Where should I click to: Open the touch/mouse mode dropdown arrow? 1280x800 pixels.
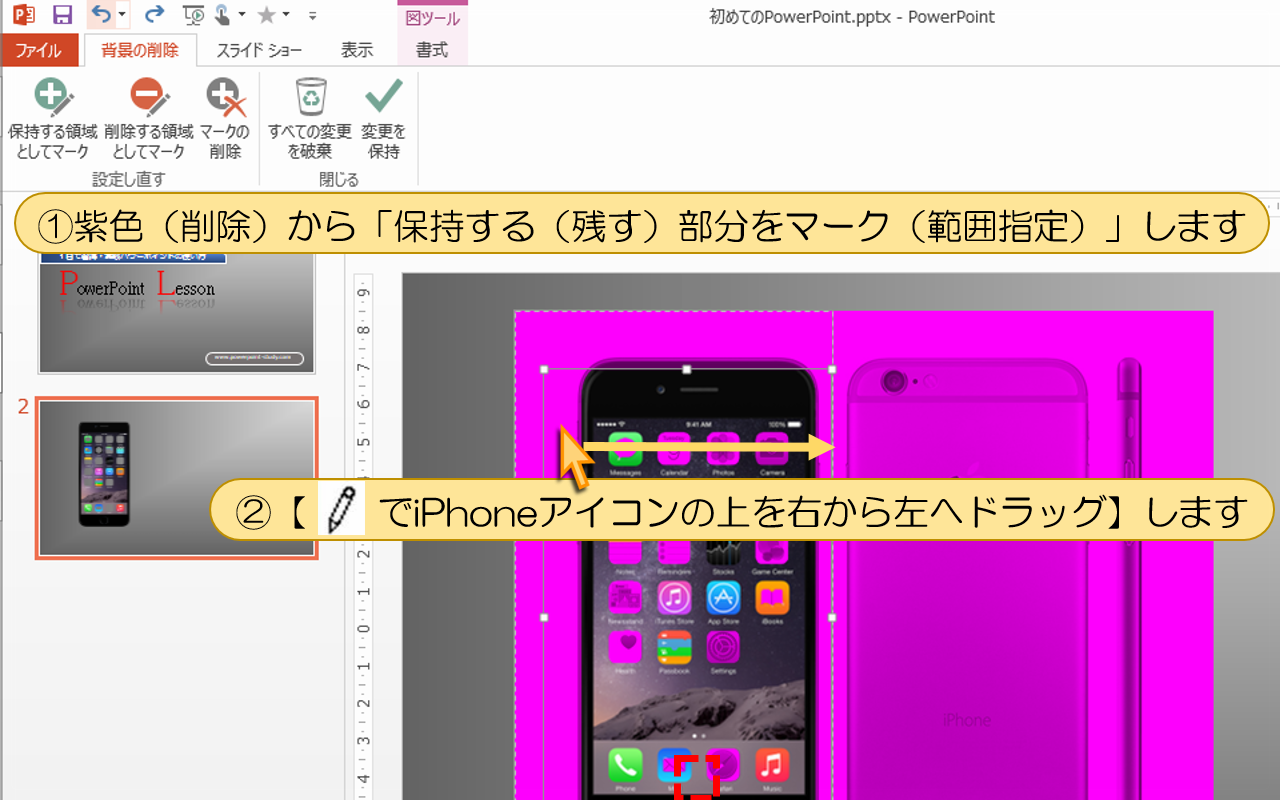(x=241, y=15)
